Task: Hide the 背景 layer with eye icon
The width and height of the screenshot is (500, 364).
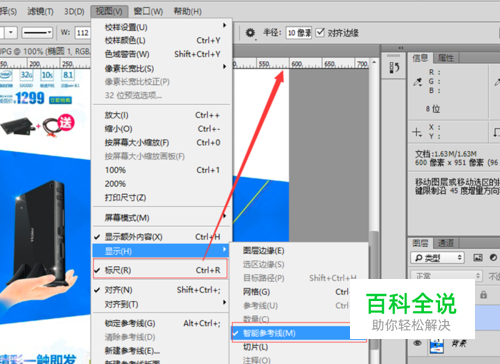Action: (418, 343)
